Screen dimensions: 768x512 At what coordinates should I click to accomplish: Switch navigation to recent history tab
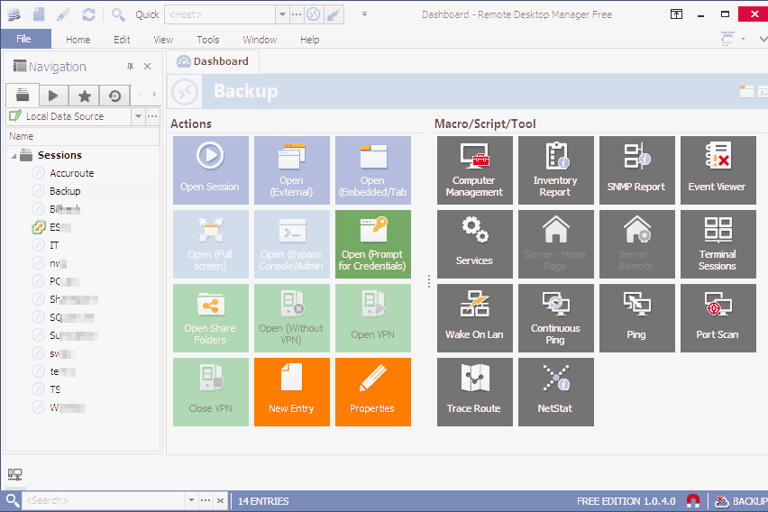115,96
